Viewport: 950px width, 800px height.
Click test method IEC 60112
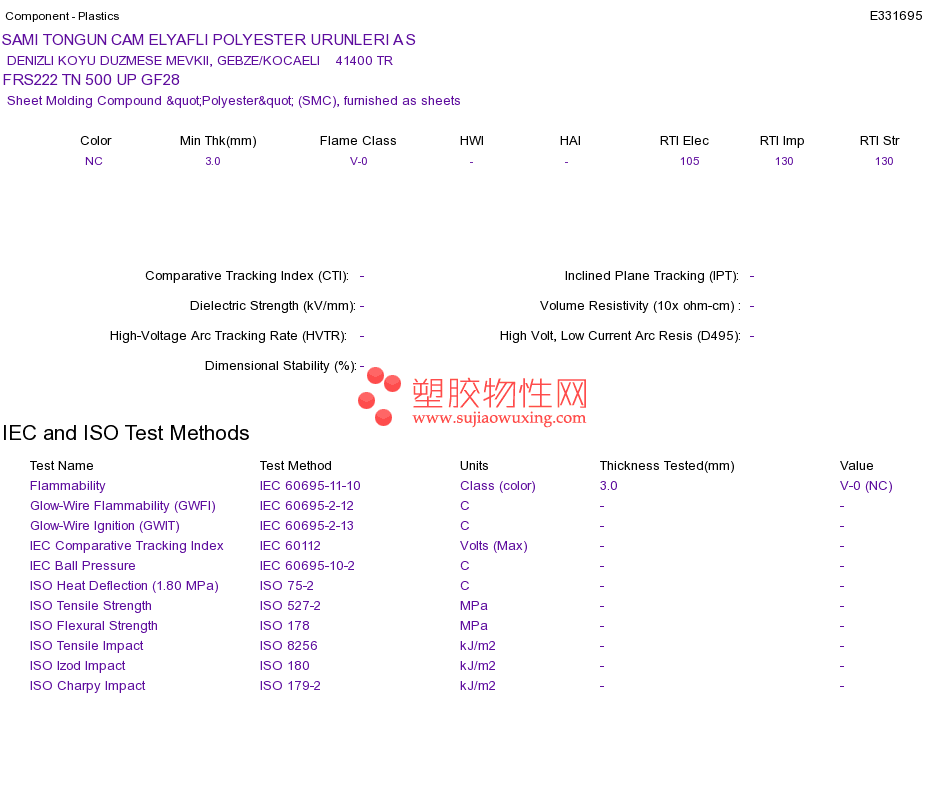[290, 546]
